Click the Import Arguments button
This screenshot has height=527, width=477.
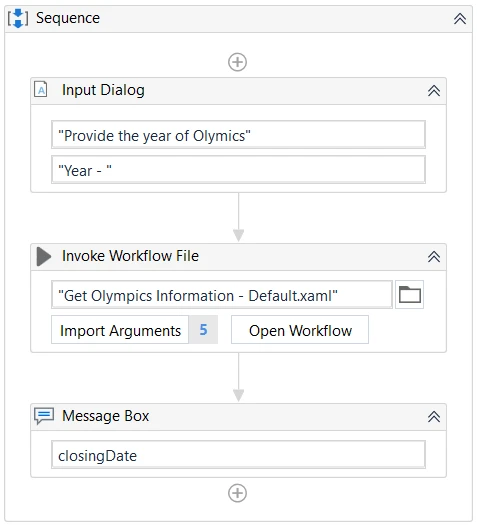coord(120,330)
